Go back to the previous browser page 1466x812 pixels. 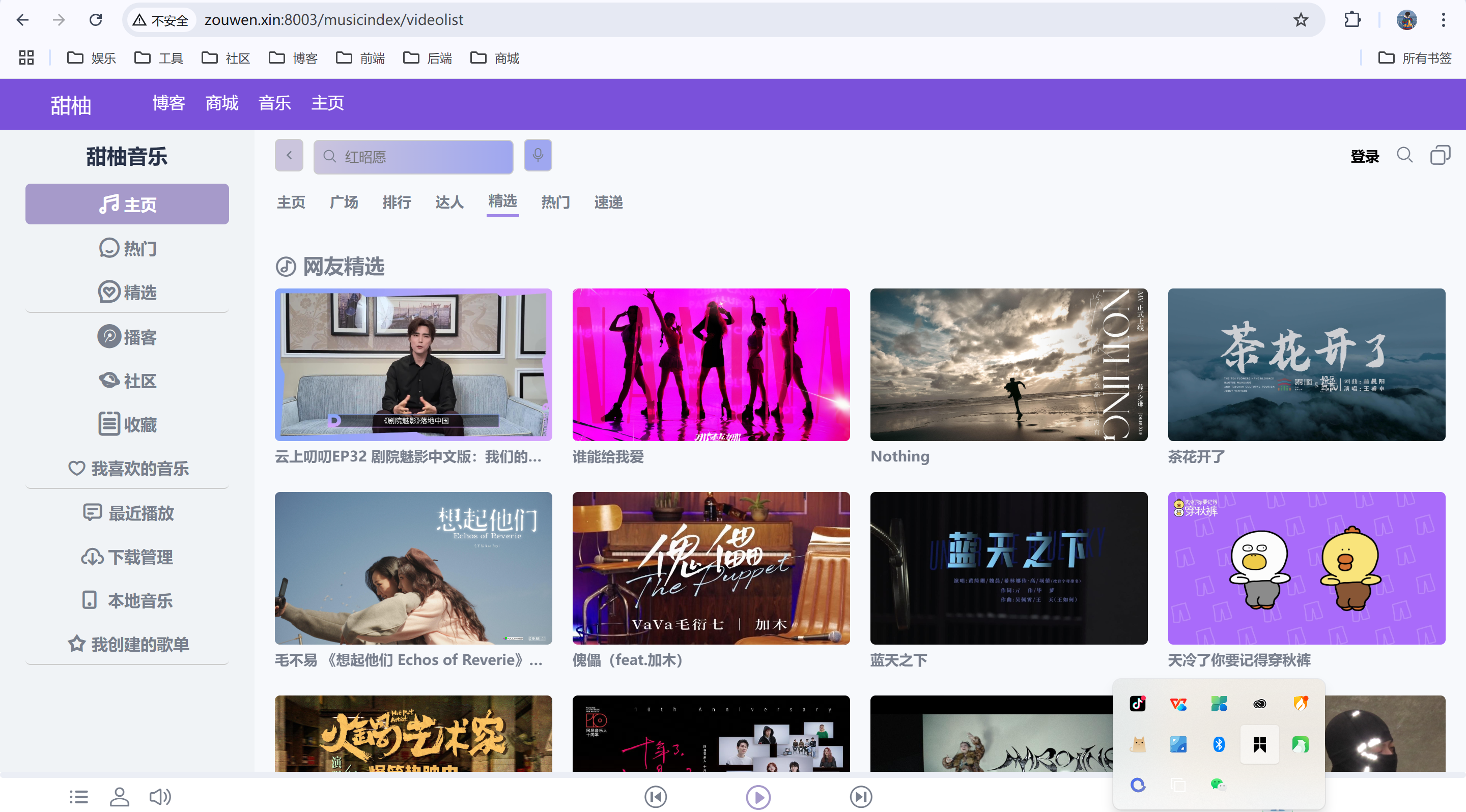(22, 20)
